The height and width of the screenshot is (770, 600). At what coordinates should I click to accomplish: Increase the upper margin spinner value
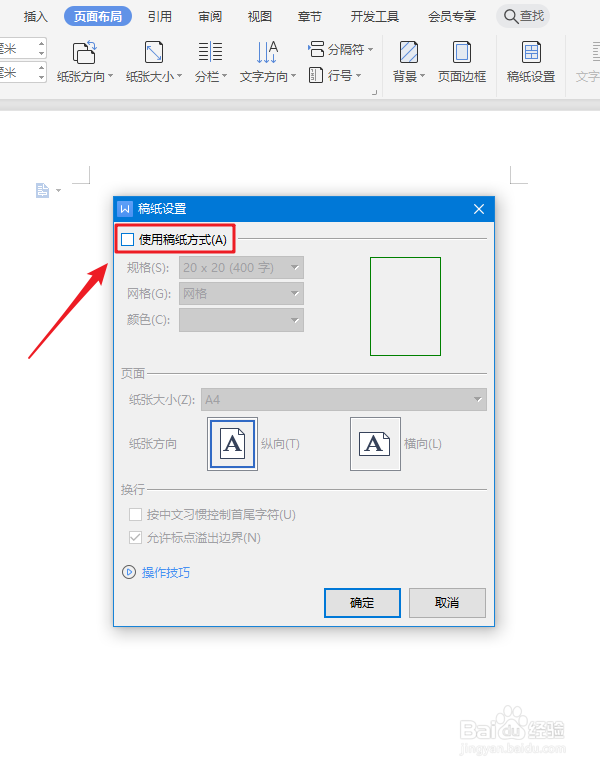(41, 44)
